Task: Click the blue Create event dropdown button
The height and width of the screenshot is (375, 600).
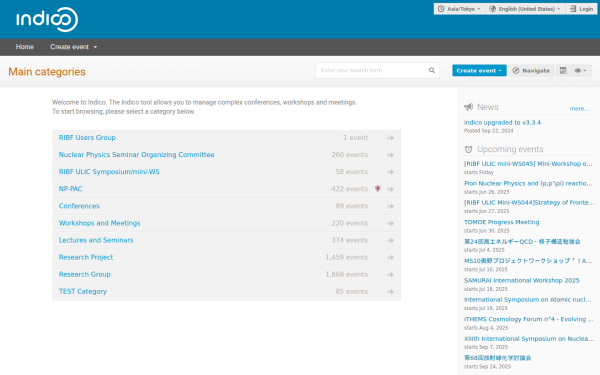Action: coord(479,70)
